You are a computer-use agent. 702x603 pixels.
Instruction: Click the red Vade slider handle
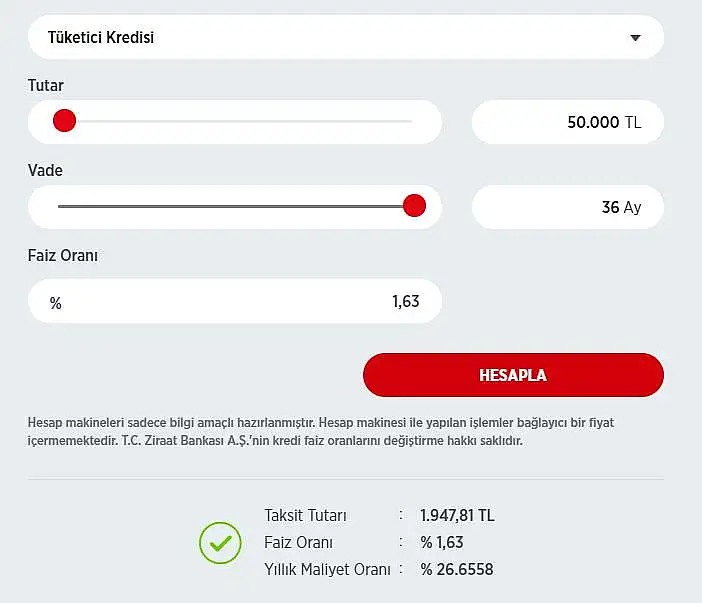pos(414,206)
